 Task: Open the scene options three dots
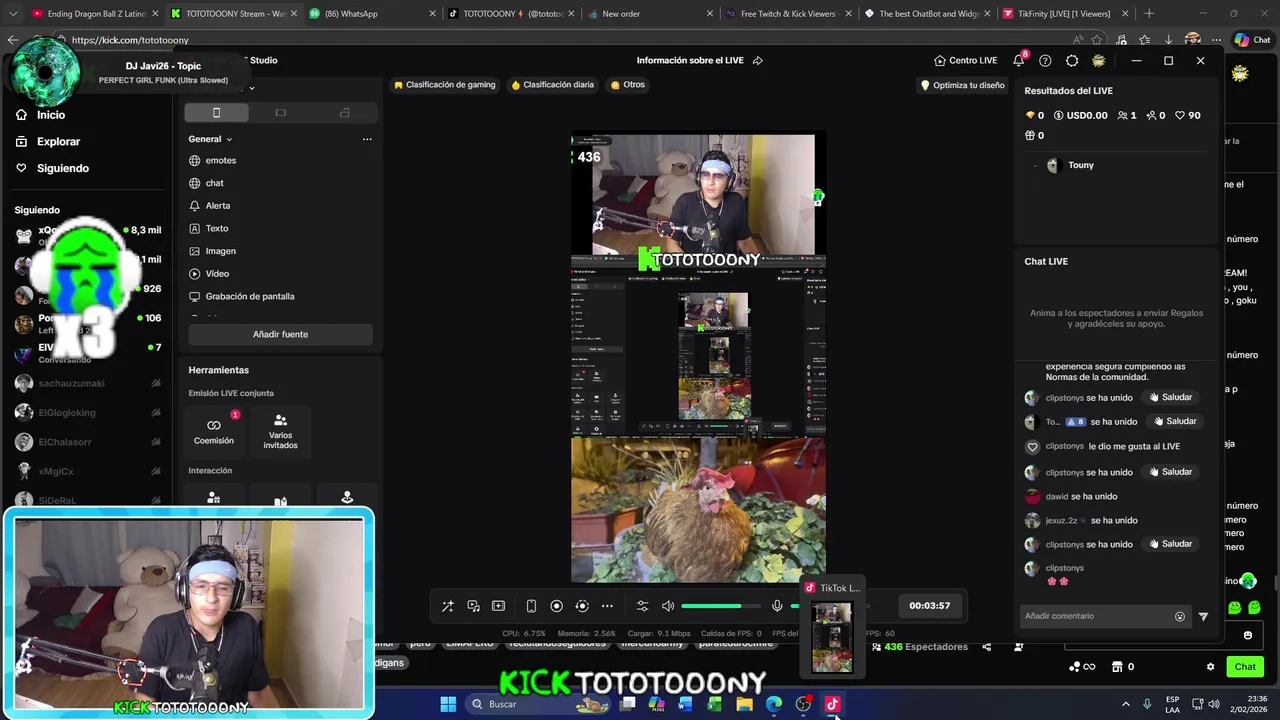[367, 139]
